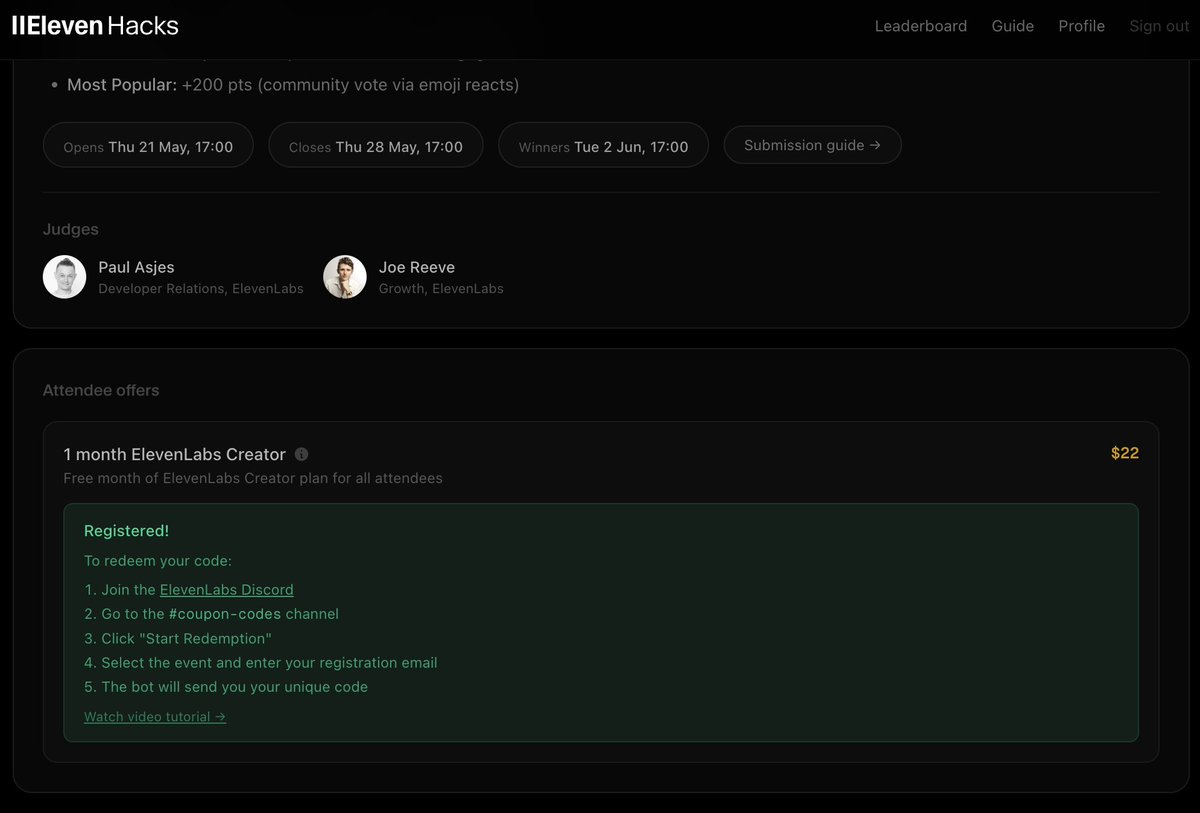This screenshot has height=813, width=1200.
Task: Click the Most Popular +200 pts line
Action: pyautogui.click(x=293, y=85)
